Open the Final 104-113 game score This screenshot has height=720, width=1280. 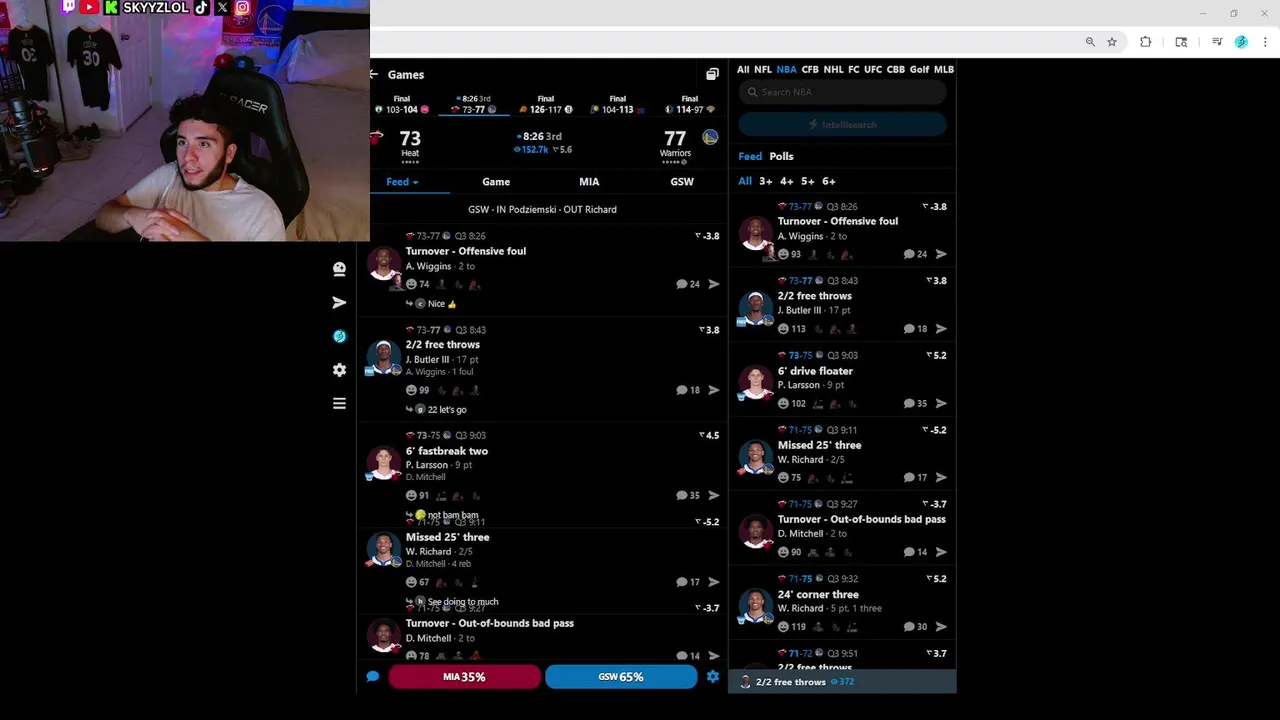tap(618, 105)
